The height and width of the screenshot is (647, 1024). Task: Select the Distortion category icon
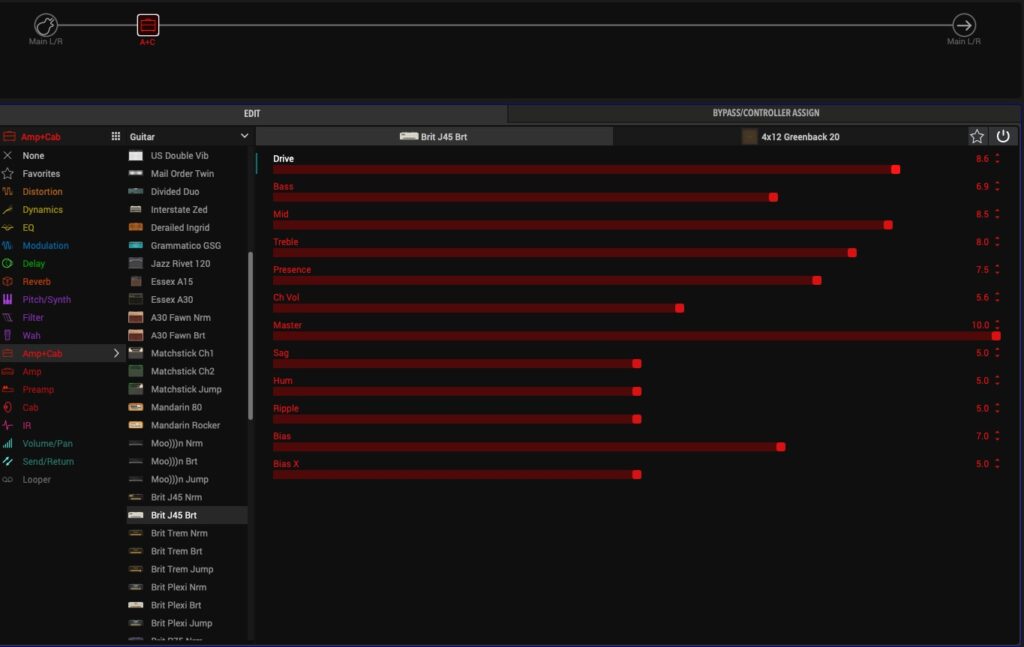[x=8, y=192]
